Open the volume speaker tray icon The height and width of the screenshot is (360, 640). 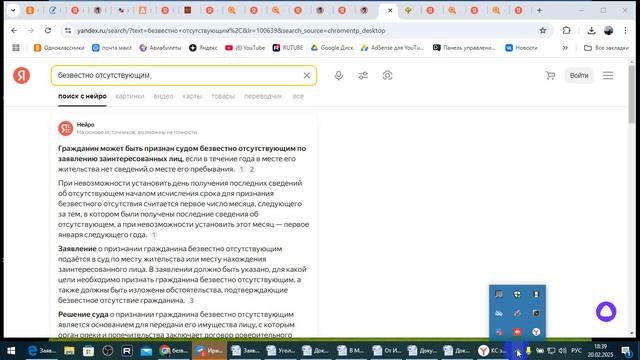click(562, 351)
